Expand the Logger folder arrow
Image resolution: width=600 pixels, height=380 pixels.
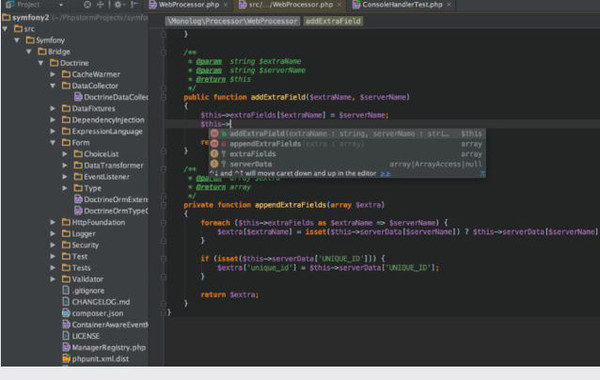(53, 233)
